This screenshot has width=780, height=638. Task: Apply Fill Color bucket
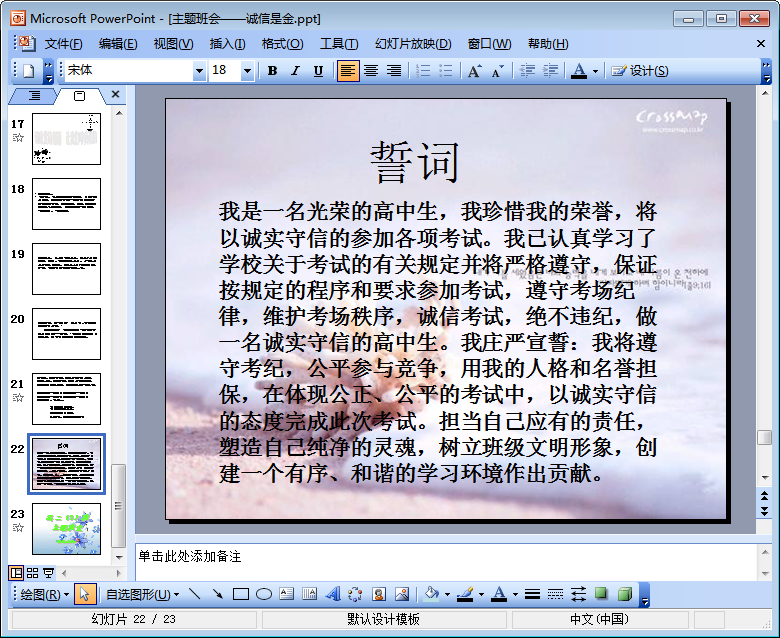click(431, 594)
